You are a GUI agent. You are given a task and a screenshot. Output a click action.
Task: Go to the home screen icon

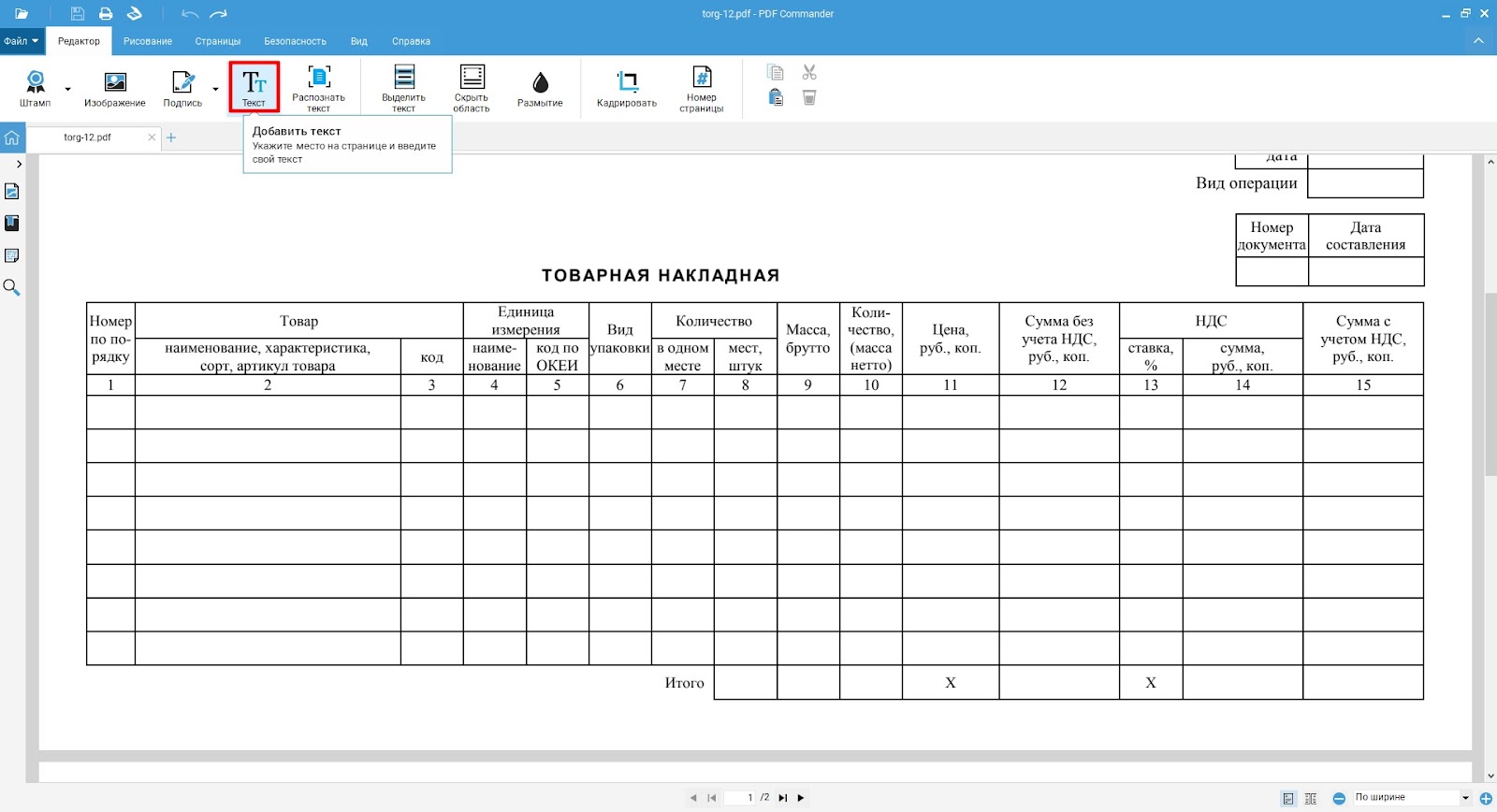click(x=11, y=138)
